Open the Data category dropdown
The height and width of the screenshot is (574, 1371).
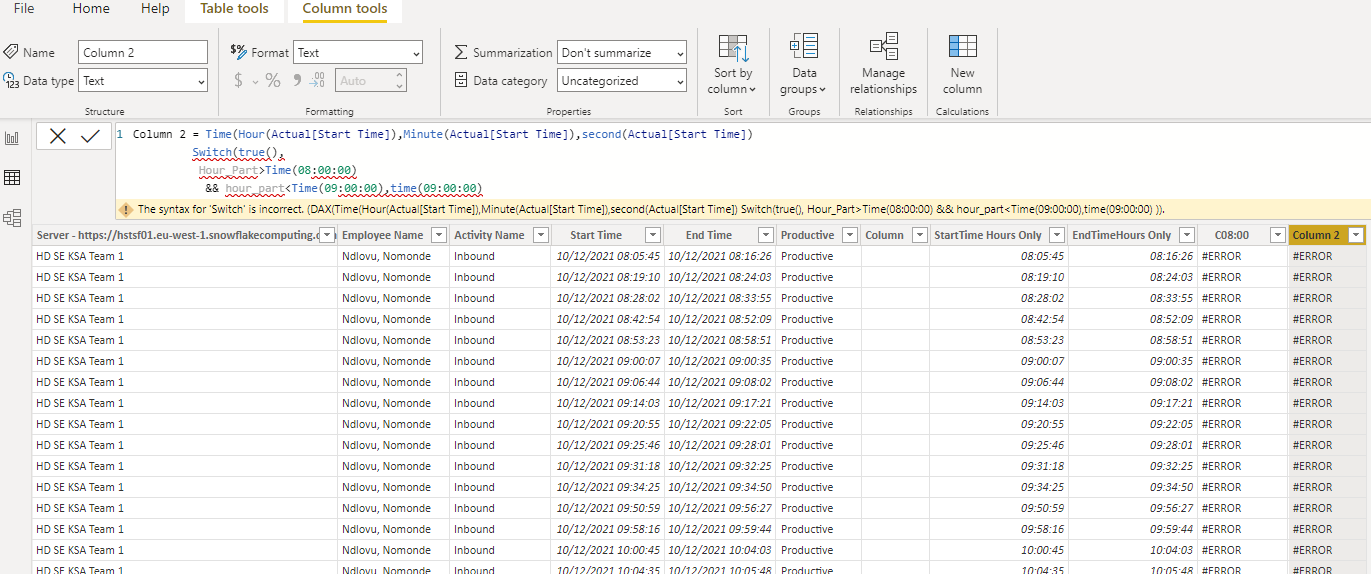tap(622, 81)
